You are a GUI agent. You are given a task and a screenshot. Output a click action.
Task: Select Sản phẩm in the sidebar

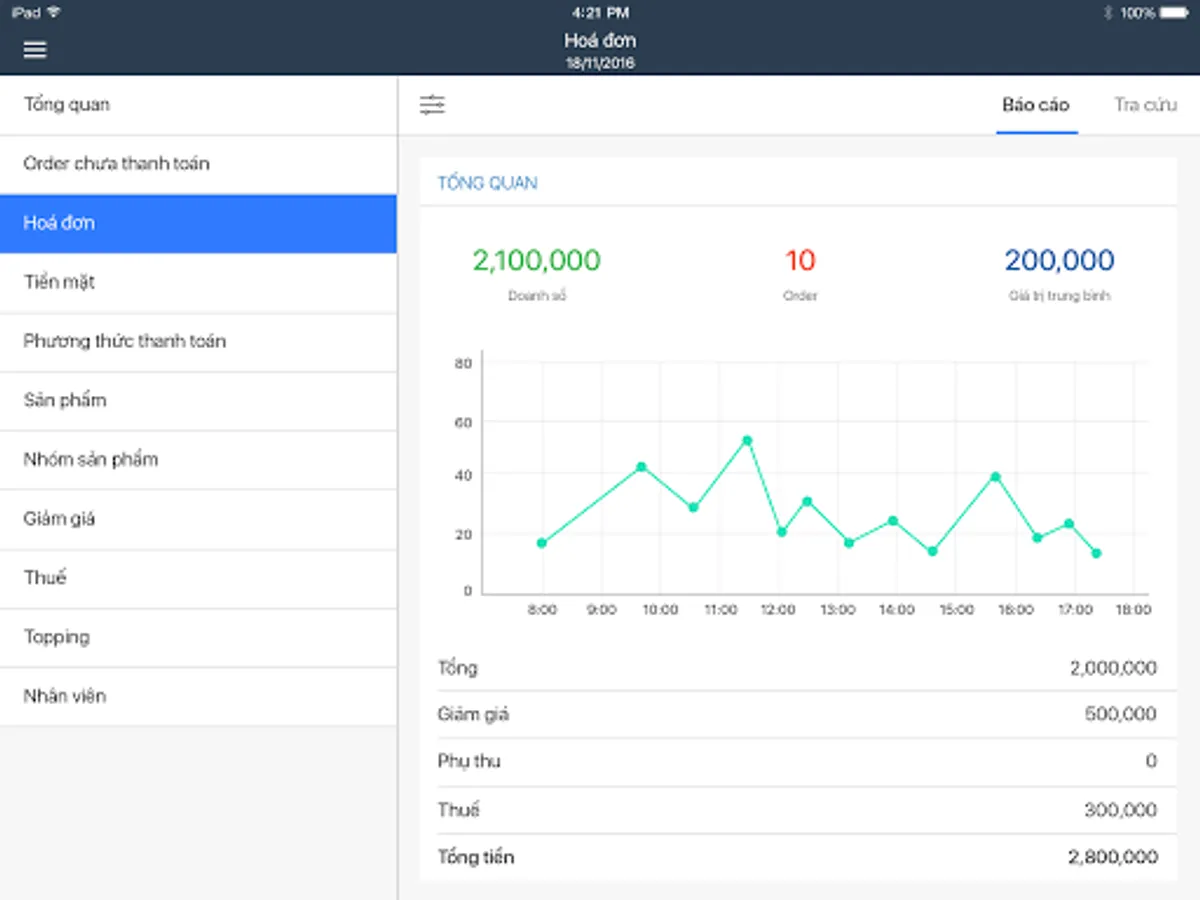[198, 400]
